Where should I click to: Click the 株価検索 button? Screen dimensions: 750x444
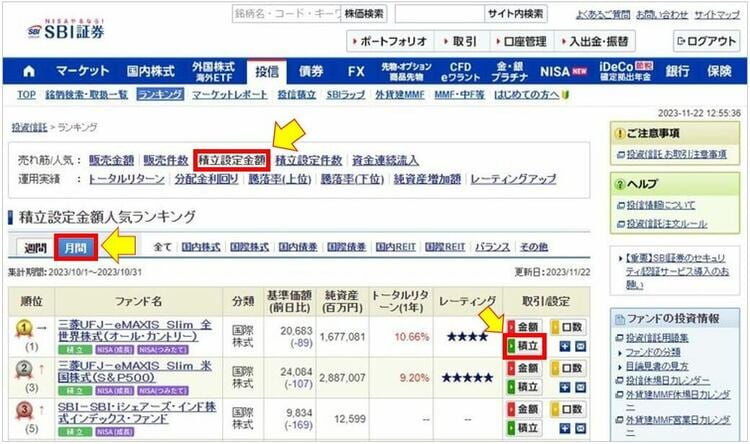tap(364, 14)
